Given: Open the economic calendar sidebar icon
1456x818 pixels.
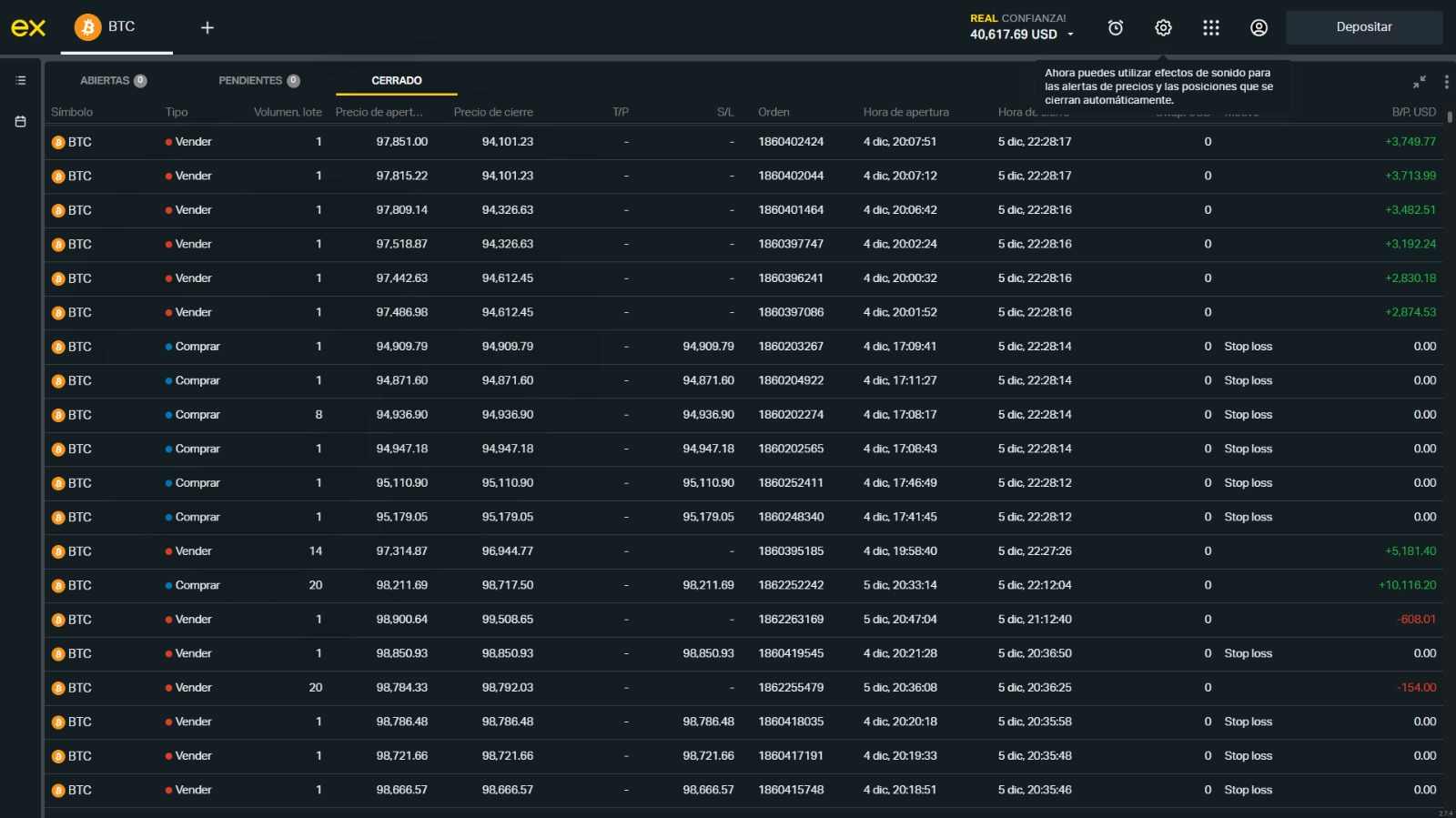Looking at the screenshot, I should 20,121.
